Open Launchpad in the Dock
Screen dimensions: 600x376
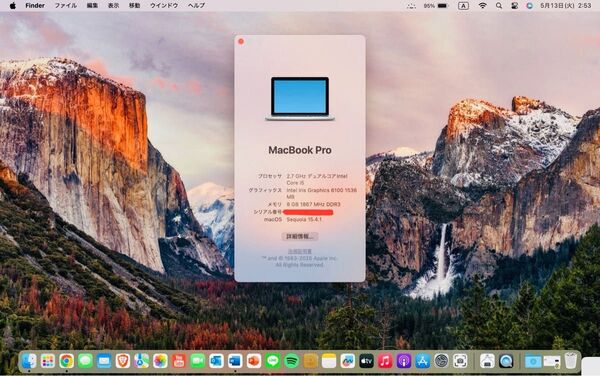(x=48, y=361)
